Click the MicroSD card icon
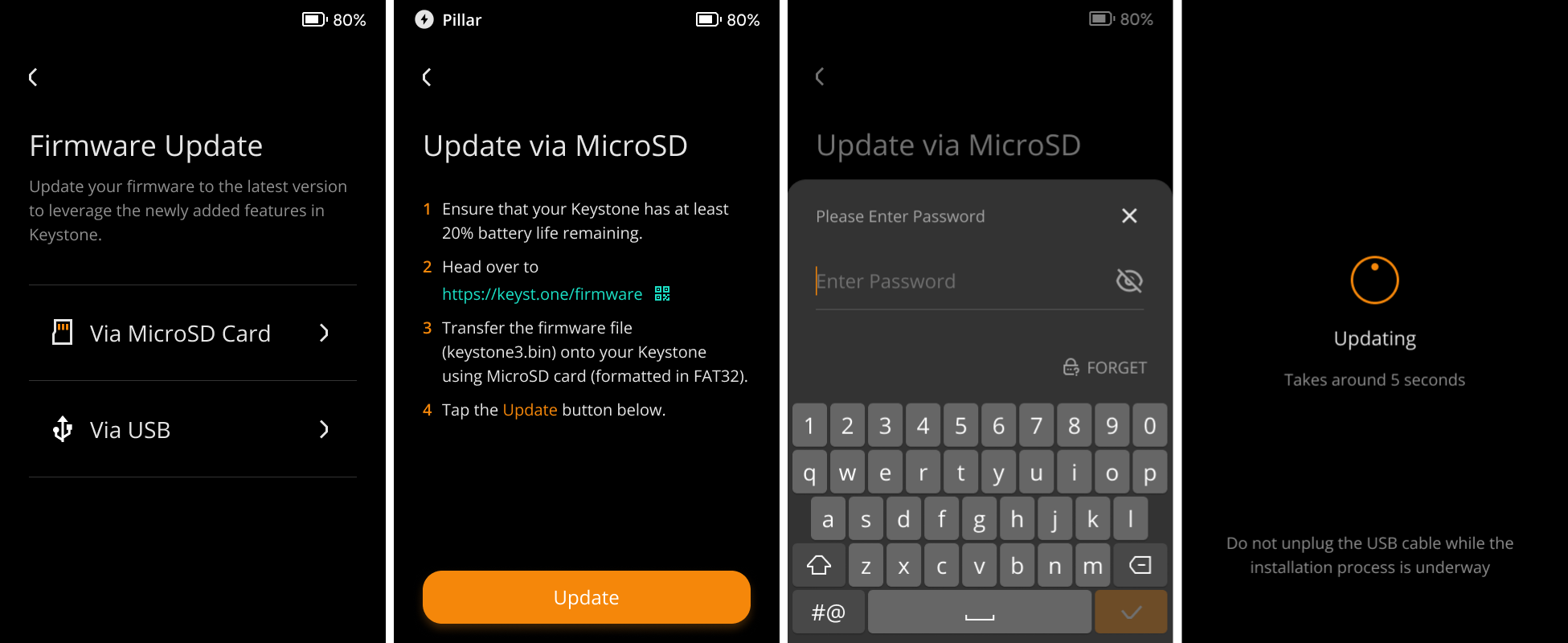Image resolution: width=1568 pixels, height=643 pixels. 62,333
